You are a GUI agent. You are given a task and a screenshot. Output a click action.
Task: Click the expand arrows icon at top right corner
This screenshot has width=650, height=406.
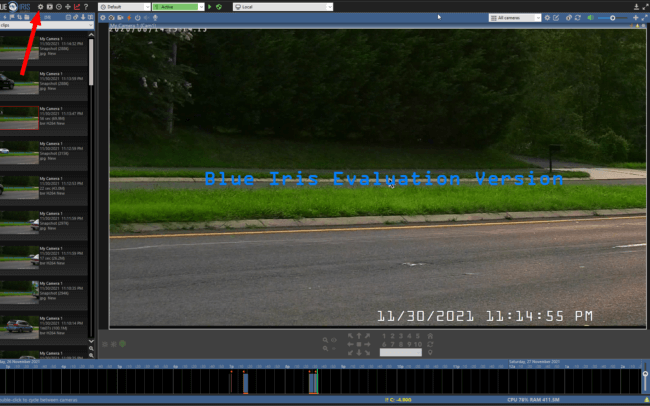(645, 7)
